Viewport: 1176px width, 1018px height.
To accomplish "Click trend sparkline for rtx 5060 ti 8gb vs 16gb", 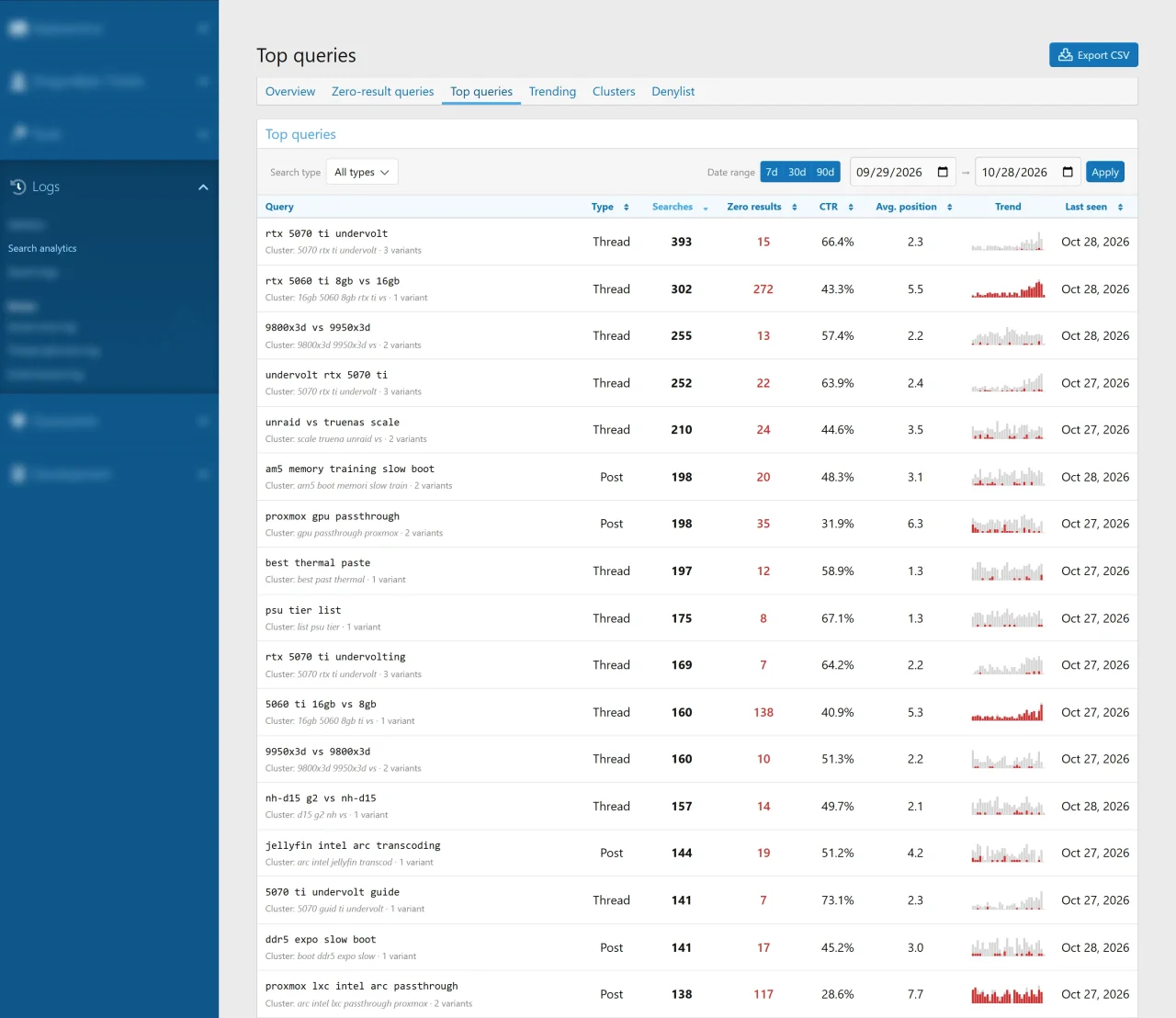I will [x=1008, y=289].
